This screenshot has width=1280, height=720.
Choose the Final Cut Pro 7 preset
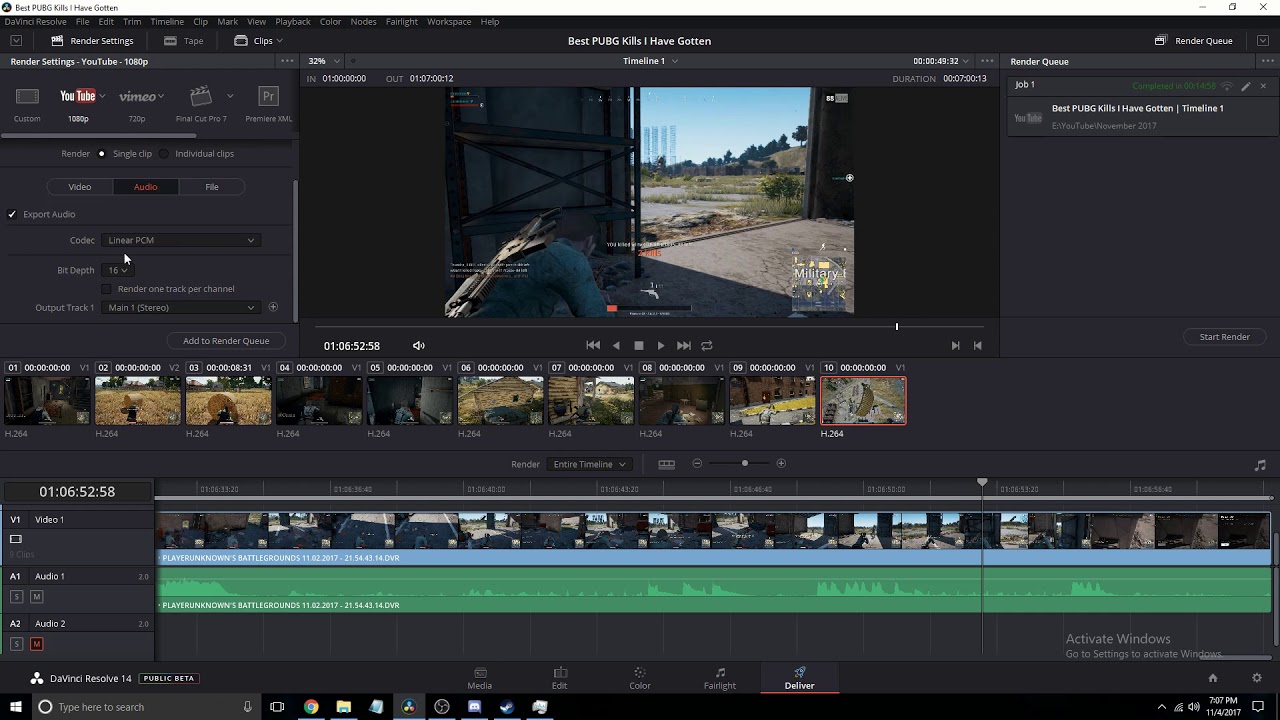pos(200,97)
